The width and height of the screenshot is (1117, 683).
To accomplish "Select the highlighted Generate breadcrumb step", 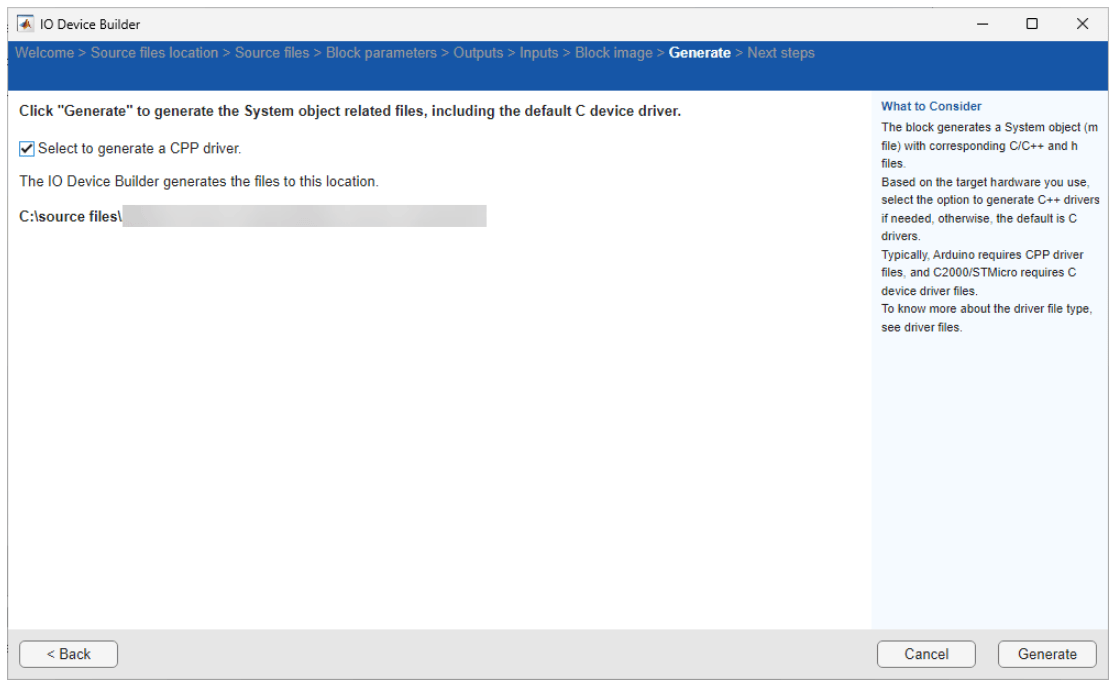I will (x=700, y=53).
